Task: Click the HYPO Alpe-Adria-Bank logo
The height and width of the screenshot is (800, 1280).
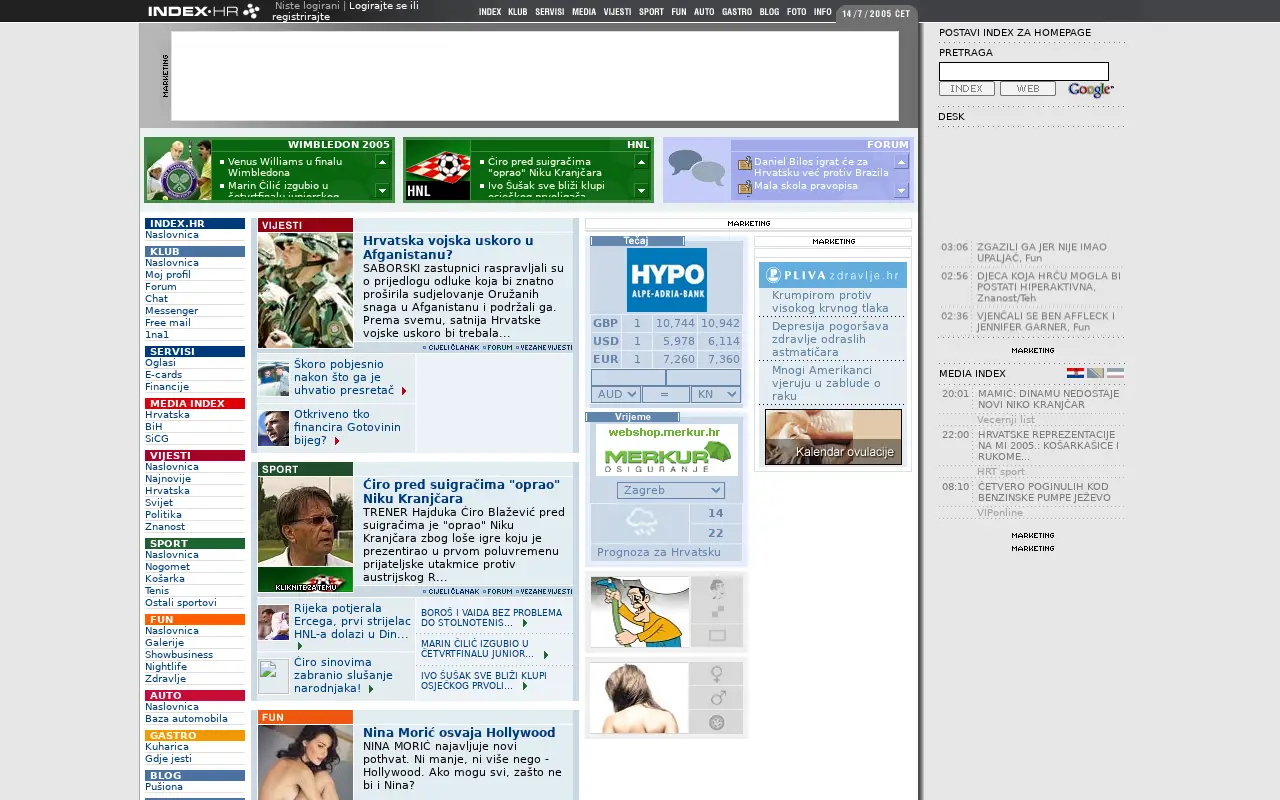Action: click(x=666, y=280)
